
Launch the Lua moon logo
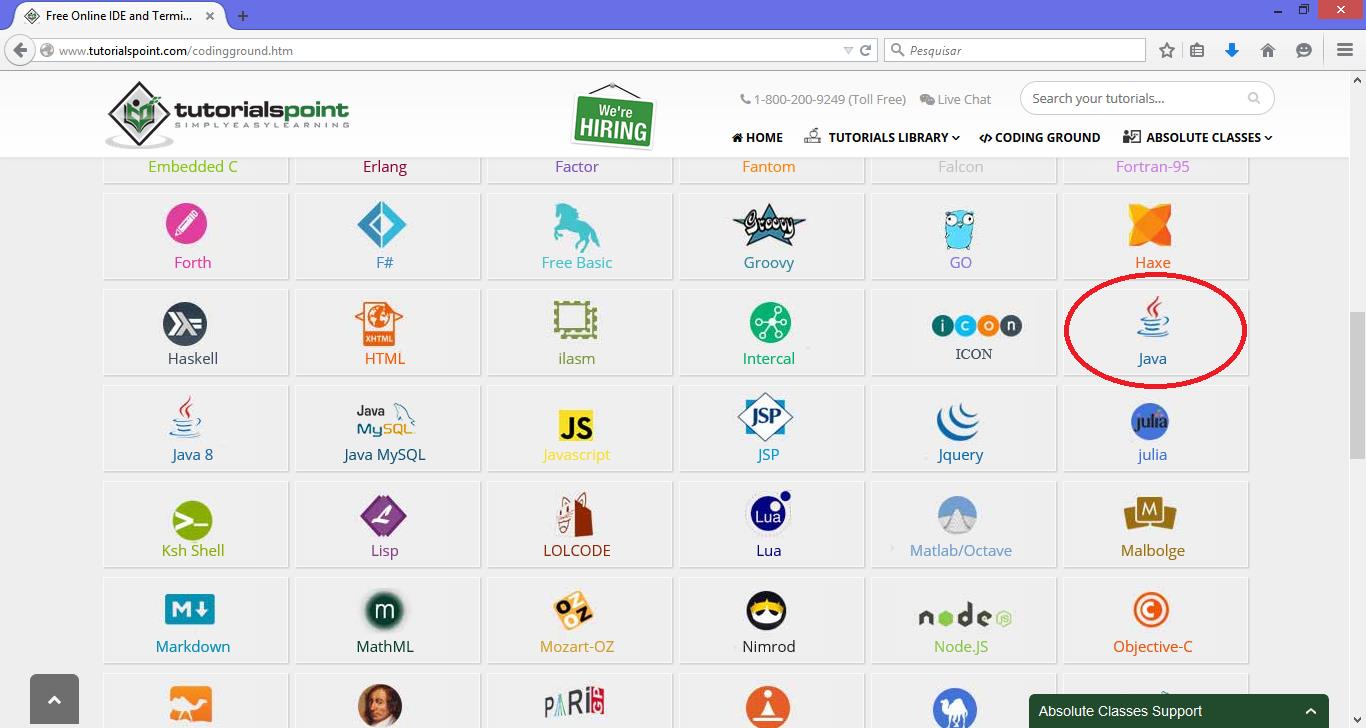[769, 513]
